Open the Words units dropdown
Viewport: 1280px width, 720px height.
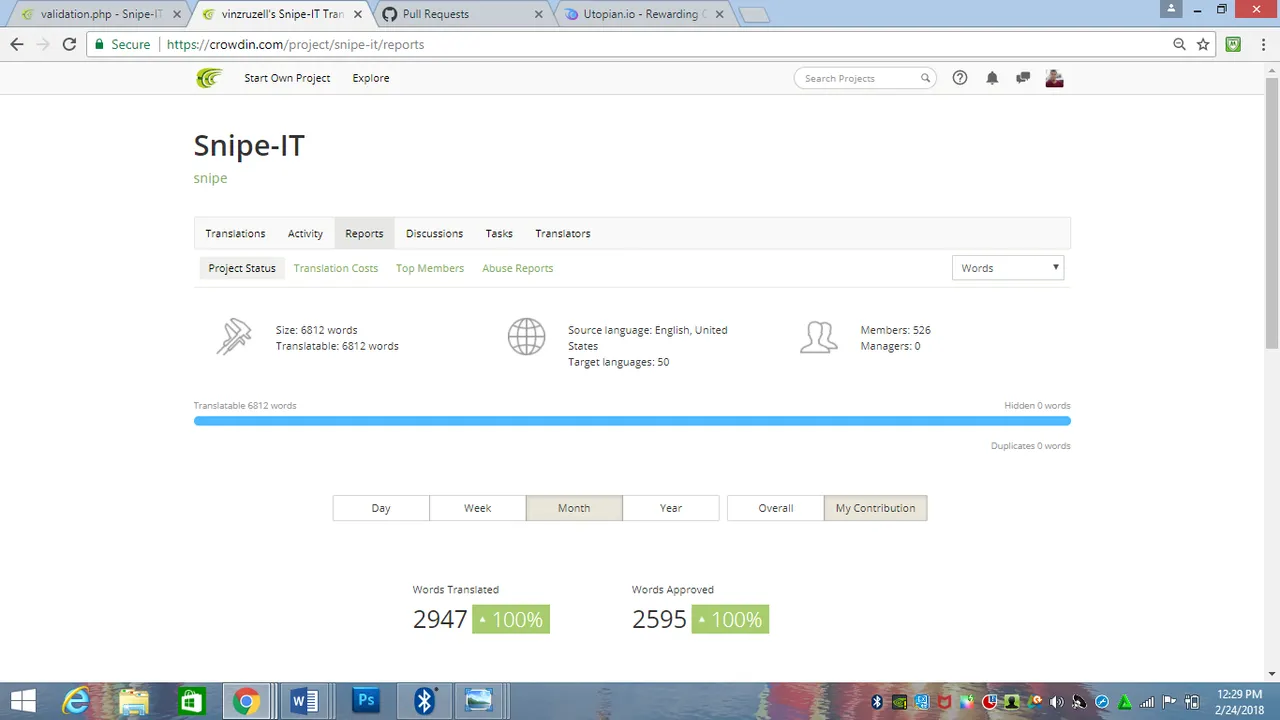[1008, 268]
